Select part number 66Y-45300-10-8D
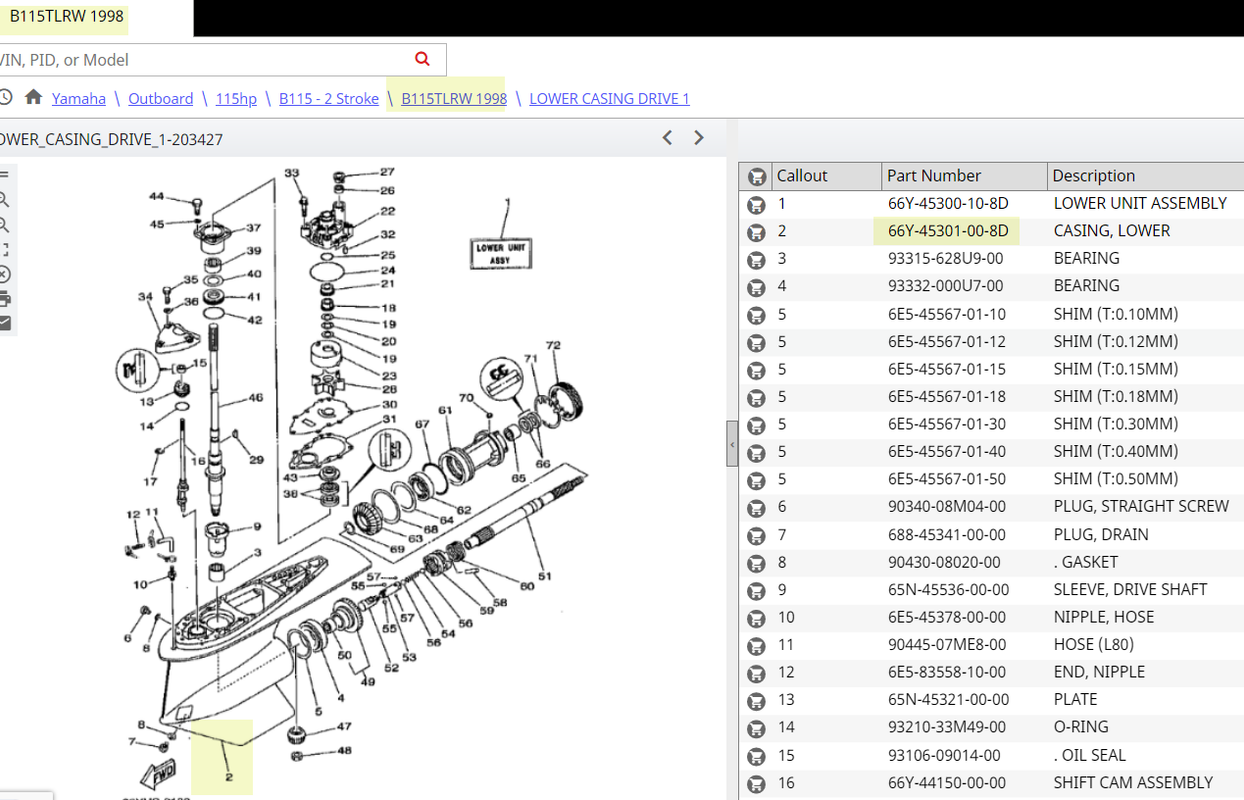Viewport: 1244px width, 800px height. pos(948,203)
